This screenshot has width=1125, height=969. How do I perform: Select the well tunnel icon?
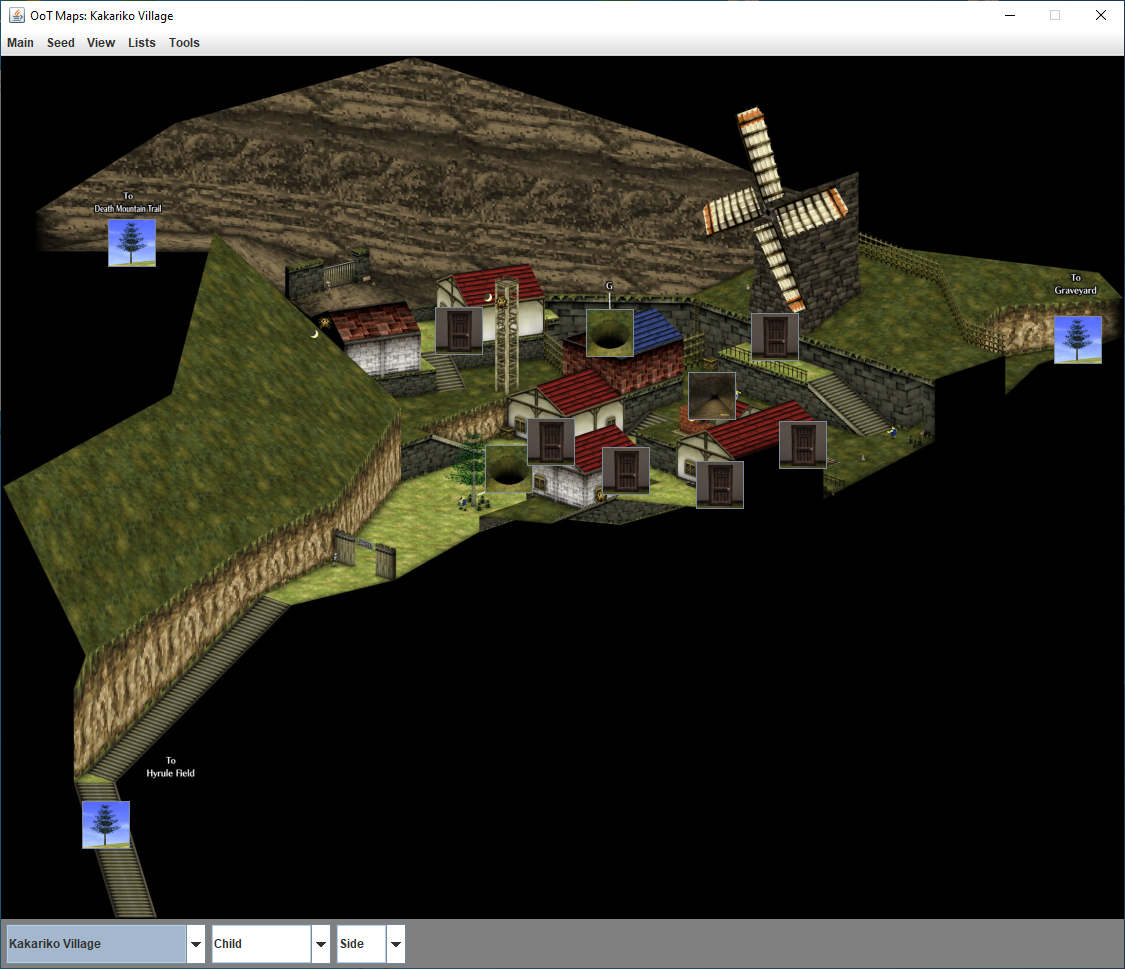(x=712, y=396)
